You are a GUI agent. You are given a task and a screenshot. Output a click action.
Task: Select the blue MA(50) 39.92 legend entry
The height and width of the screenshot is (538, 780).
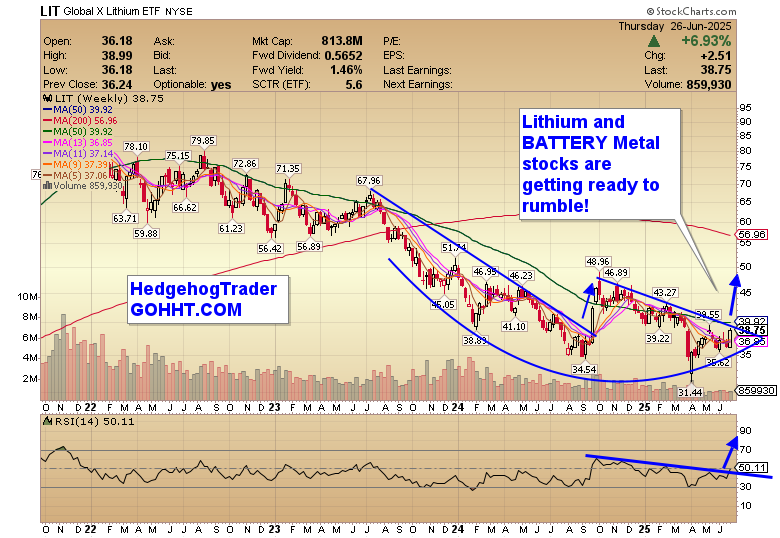coord(78,109)
